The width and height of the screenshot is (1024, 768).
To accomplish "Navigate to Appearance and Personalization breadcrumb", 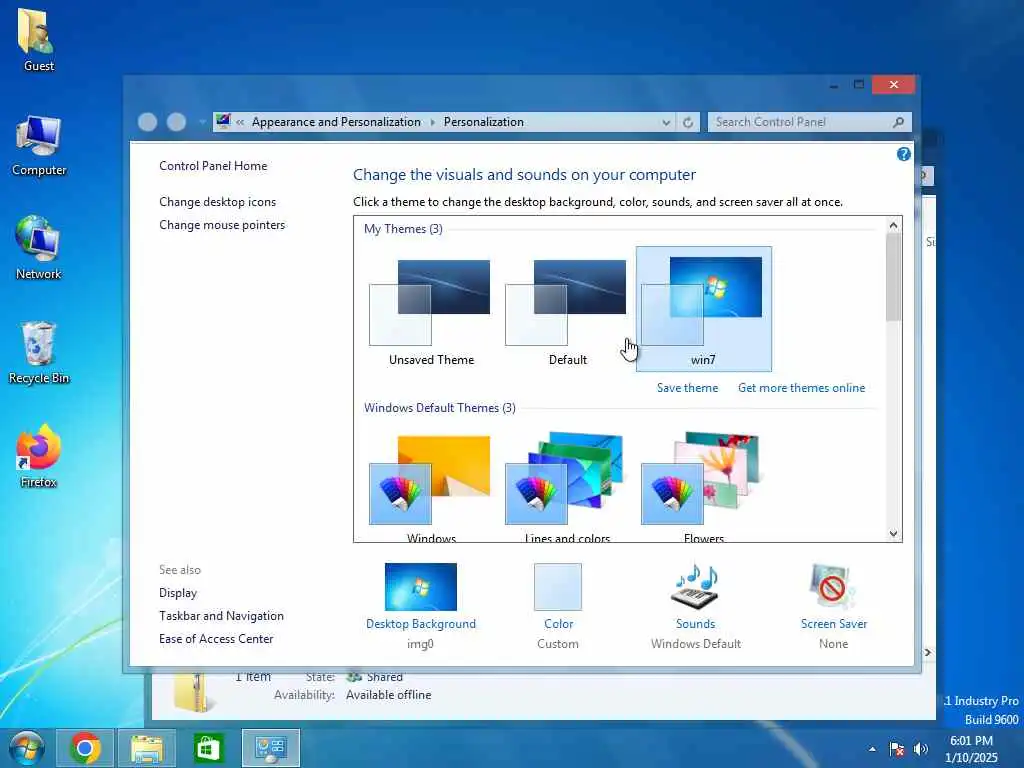I will [336, 122].
